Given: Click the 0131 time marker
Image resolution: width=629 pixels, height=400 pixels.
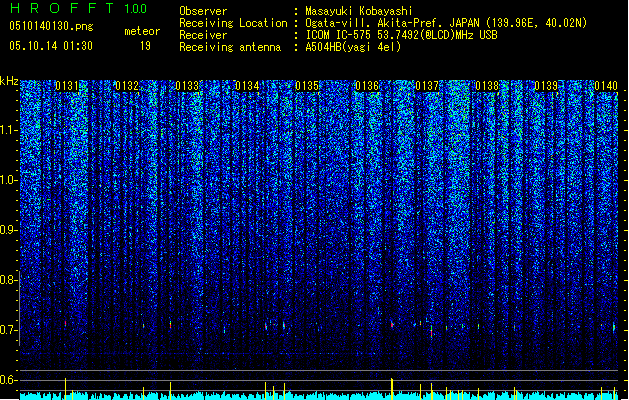Looking at the screenshot, I should pos(67,86).
